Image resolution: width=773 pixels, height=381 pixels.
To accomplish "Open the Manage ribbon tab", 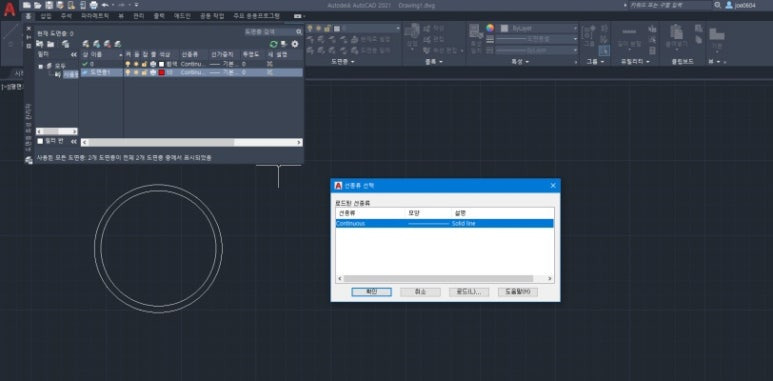I will click(139, 16).
